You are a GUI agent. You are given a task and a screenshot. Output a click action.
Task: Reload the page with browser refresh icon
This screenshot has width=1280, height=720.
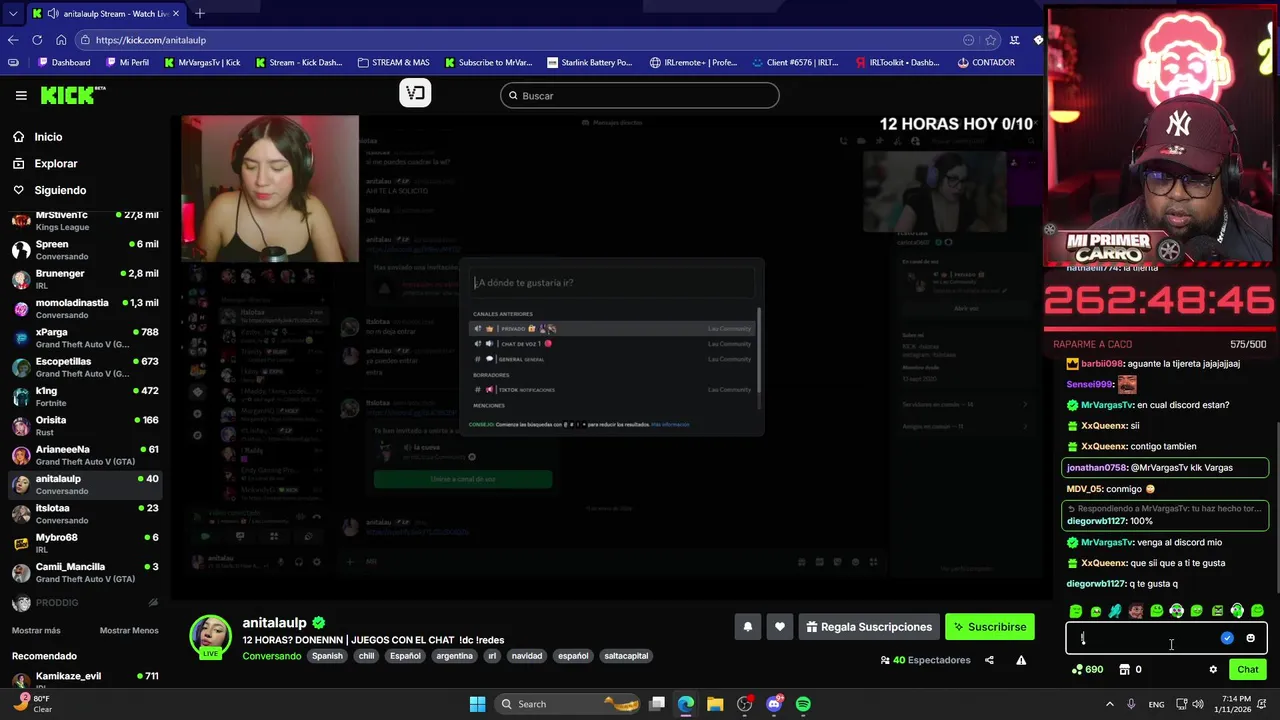[37, 40]
